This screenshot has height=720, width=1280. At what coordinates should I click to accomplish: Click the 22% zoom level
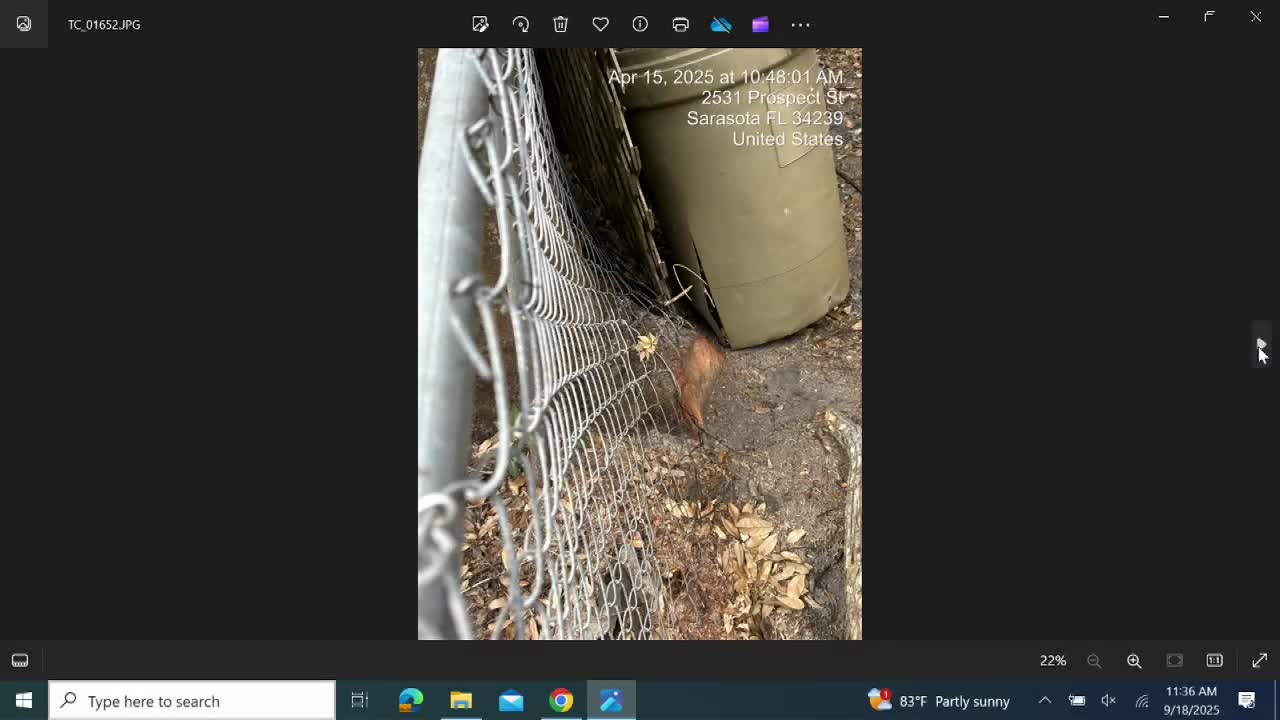(x=1053, y=660)
